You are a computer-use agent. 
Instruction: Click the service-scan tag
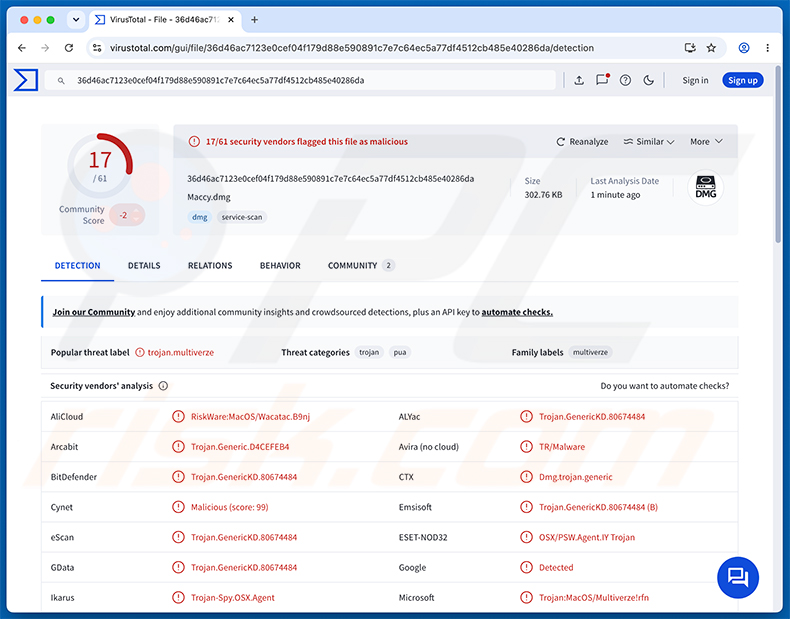242,217
